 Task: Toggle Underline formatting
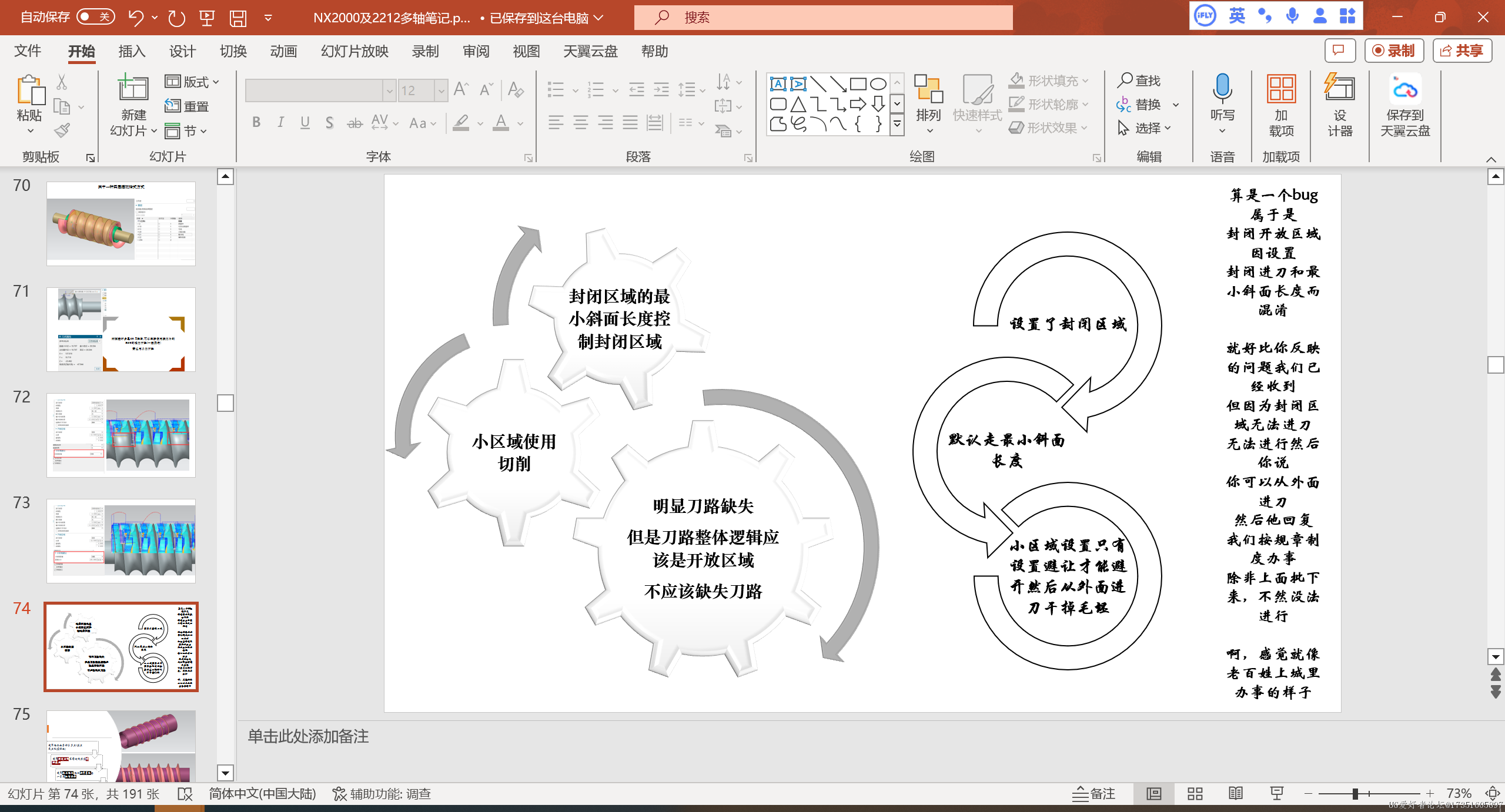point(305,122)
